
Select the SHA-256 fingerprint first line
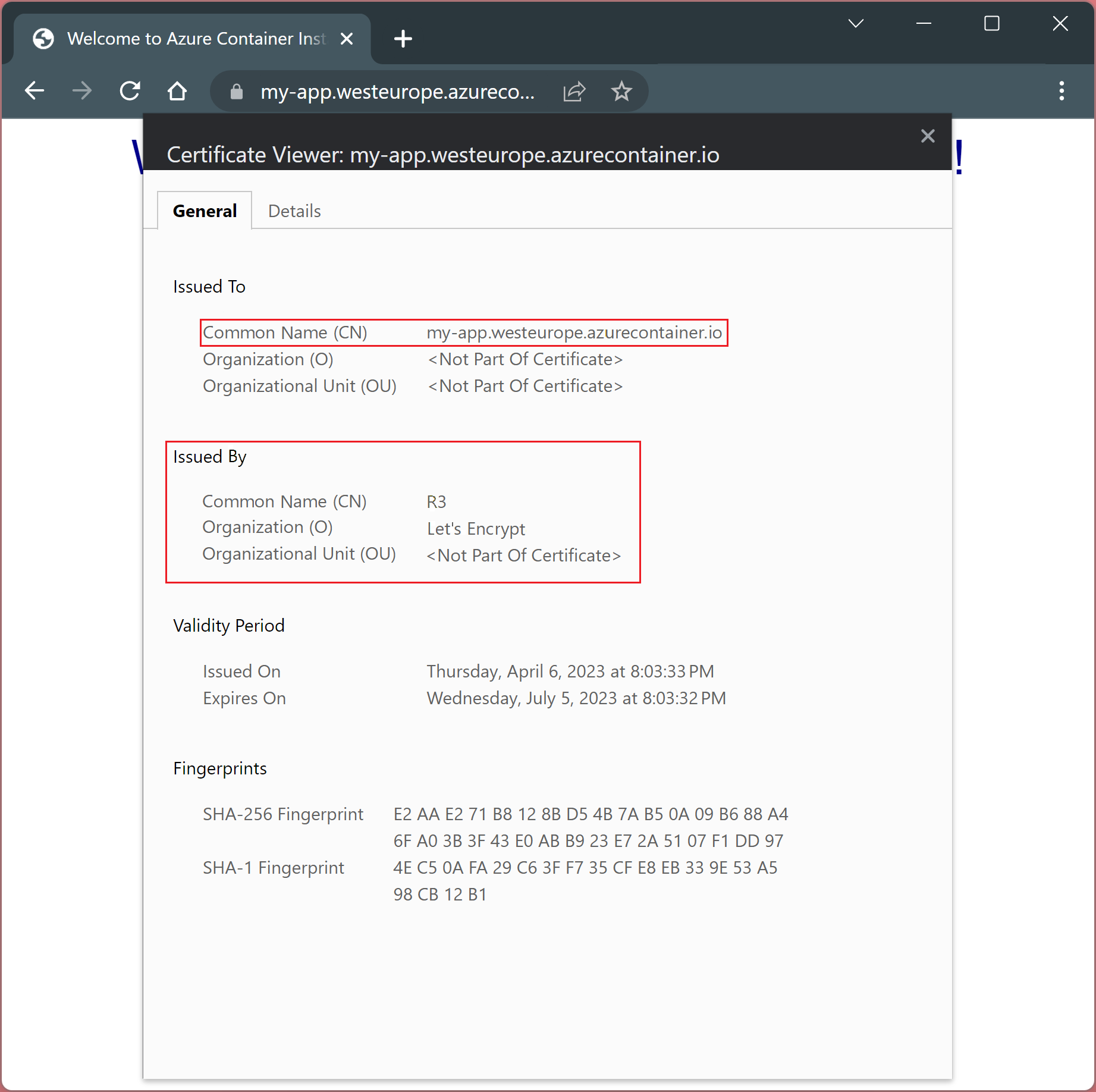coord(591,814)
